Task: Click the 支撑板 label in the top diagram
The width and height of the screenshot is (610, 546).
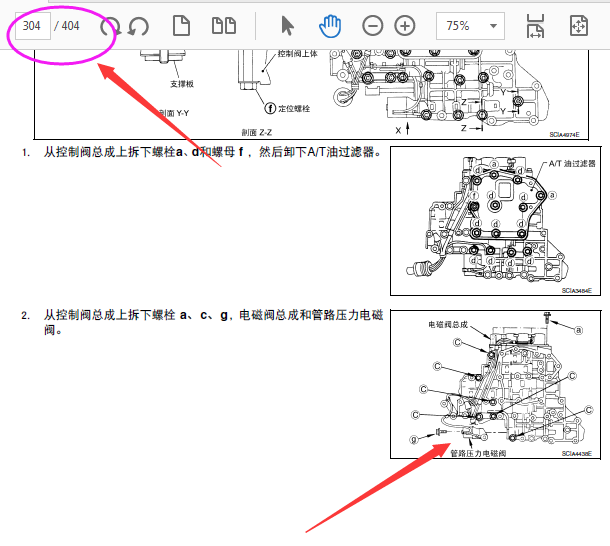Action: (182, 84)
